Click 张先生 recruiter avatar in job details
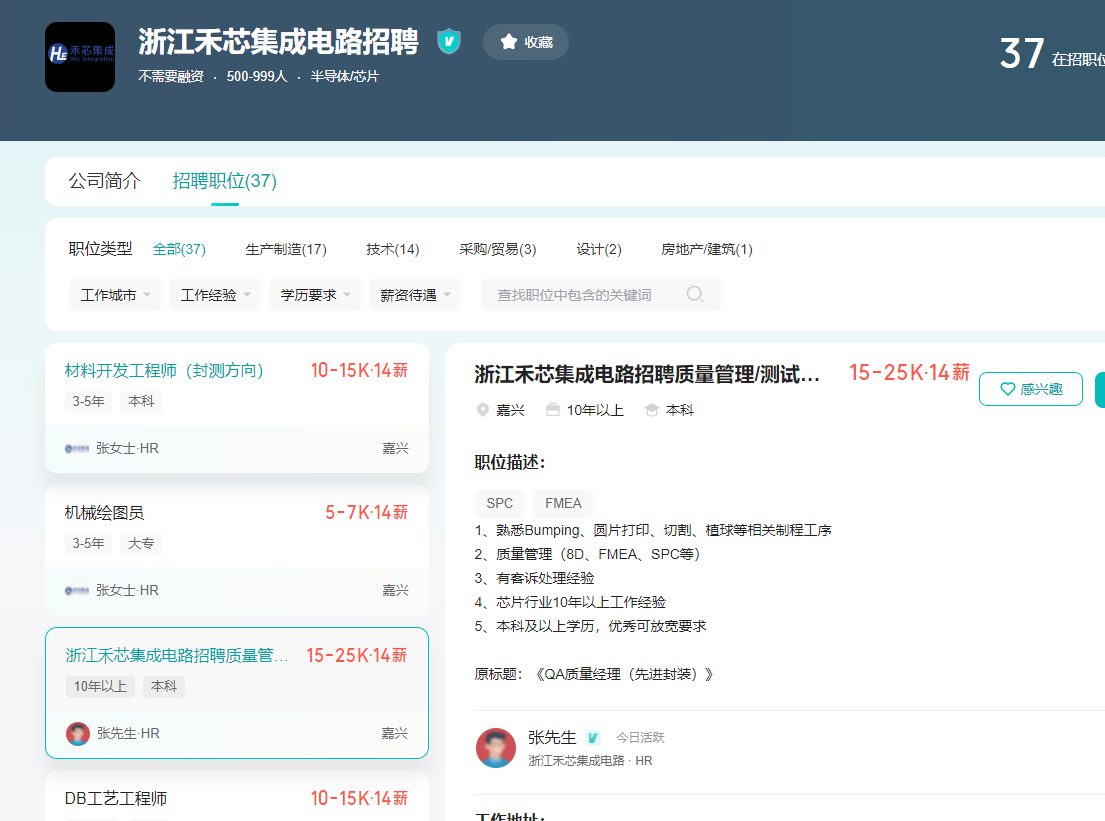Viewport: 1105px width, 821px height. (x=496, y=748)
